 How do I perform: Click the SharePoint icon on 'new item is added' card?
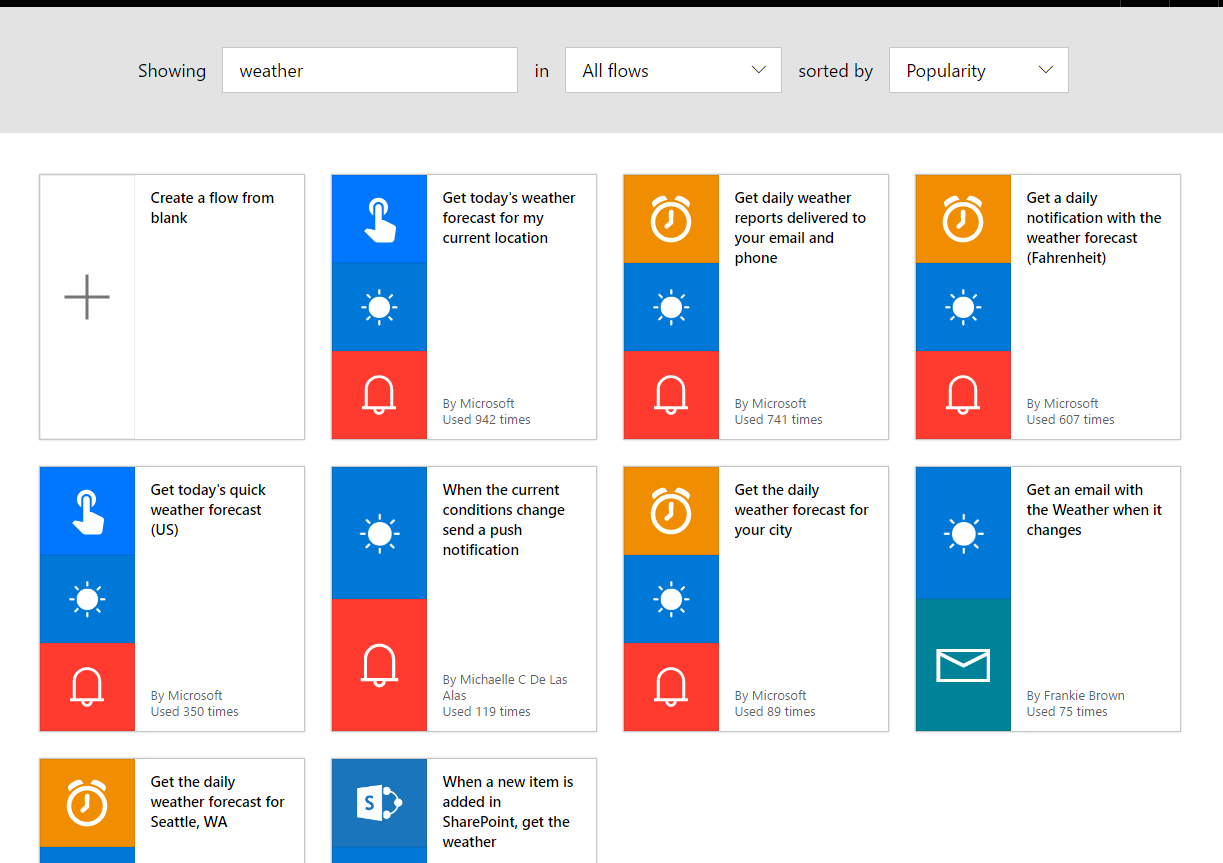(379, 803)
